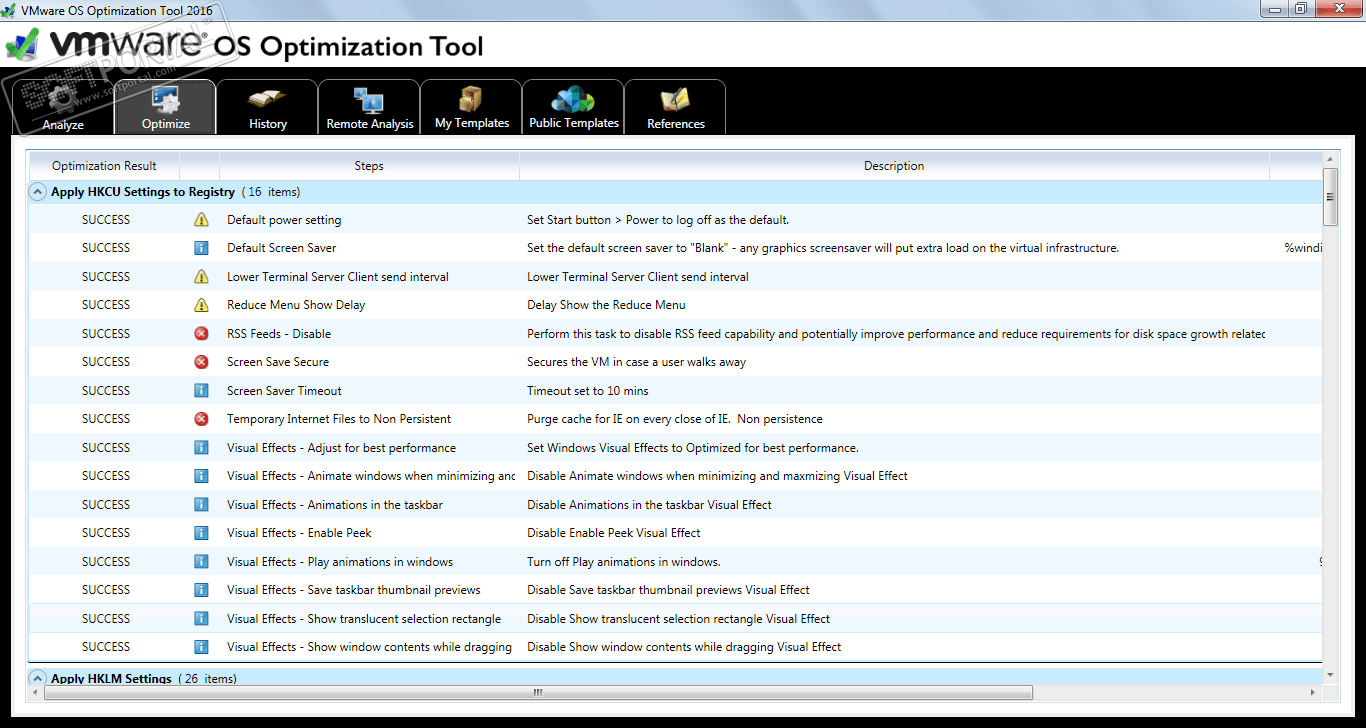The image size is (1366, 728).
Task: Select 'Delay Show the Reduce Menu' description
Action: (606, 305)
